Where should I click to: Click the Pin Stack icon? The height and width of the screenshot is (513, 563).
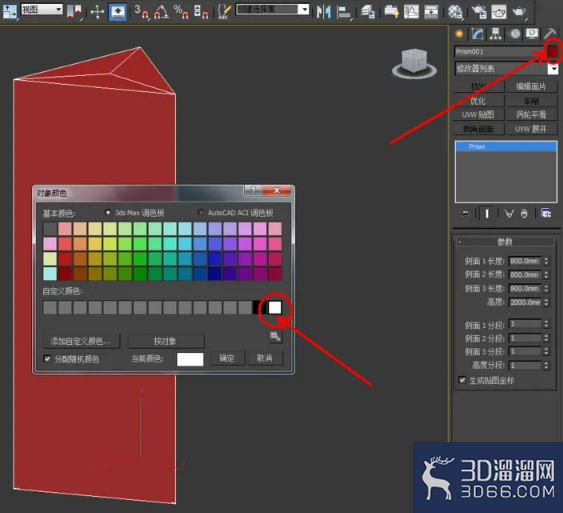pyautogui.click(x=464, y=214)
